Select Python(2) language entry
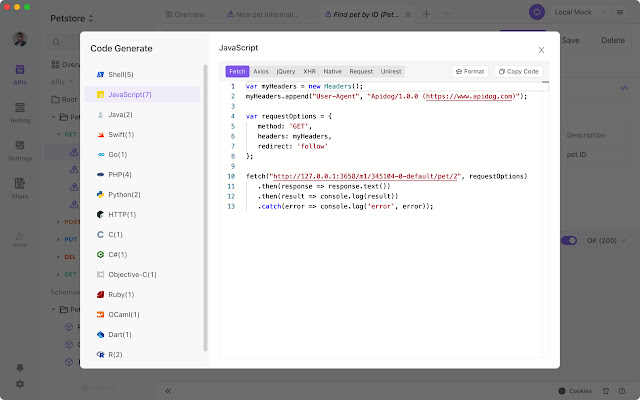The image size is (640, 400). 142,194
